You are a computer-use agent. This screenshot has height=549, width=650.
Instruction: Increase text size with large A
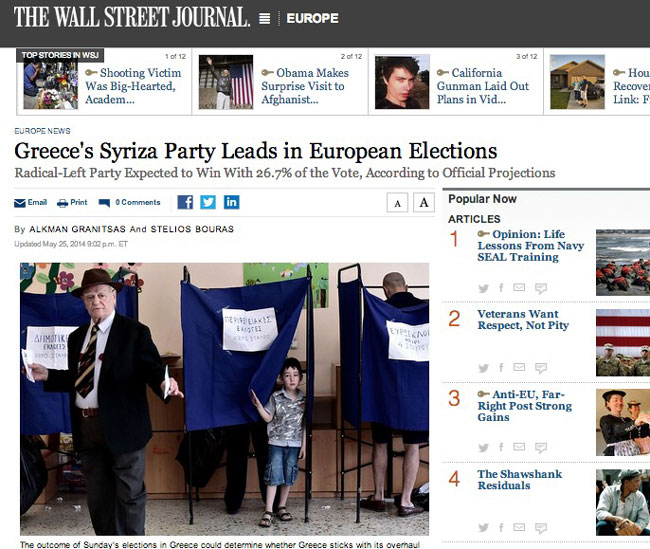coord(424,203)
